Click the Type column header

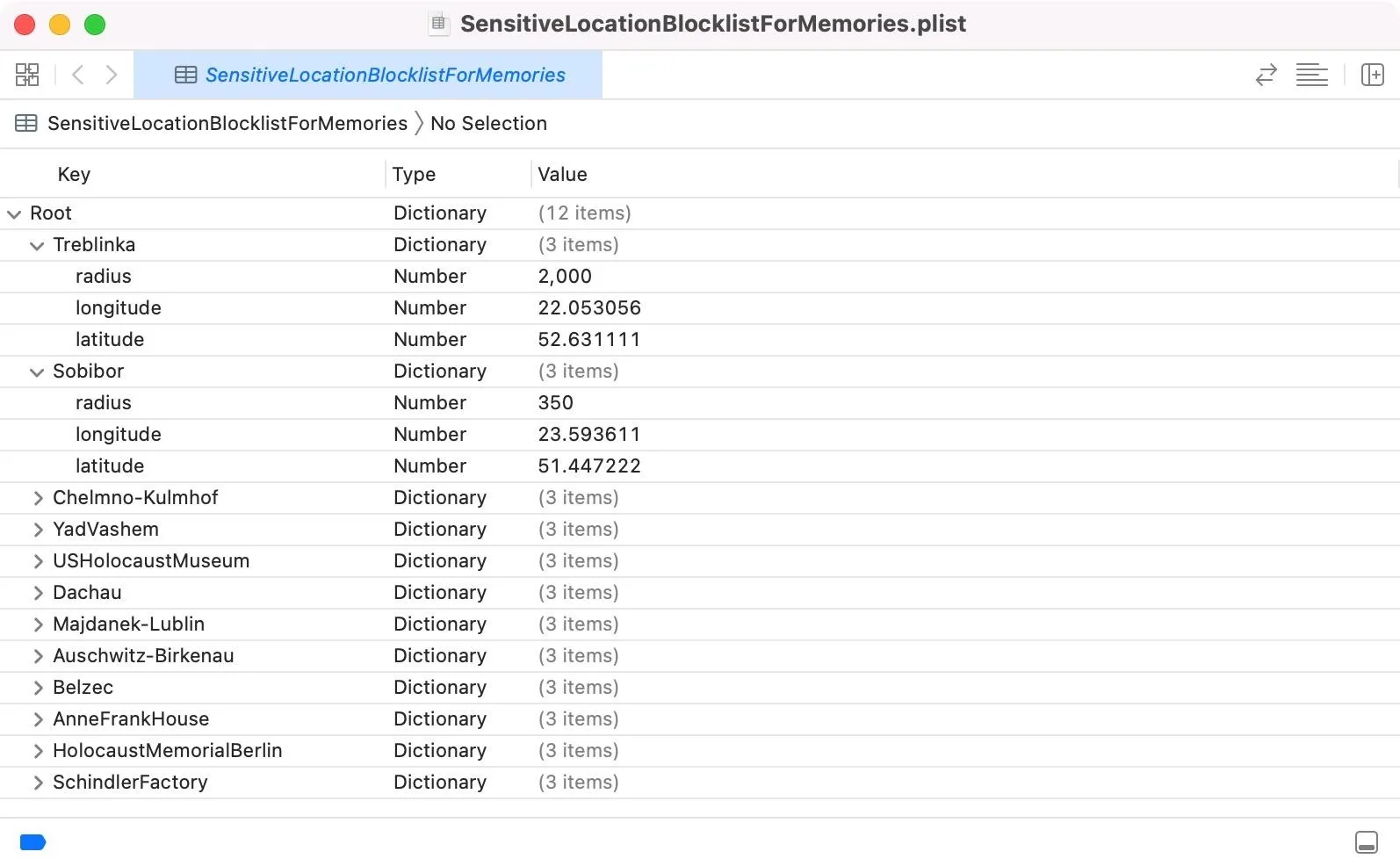[414, 174]
